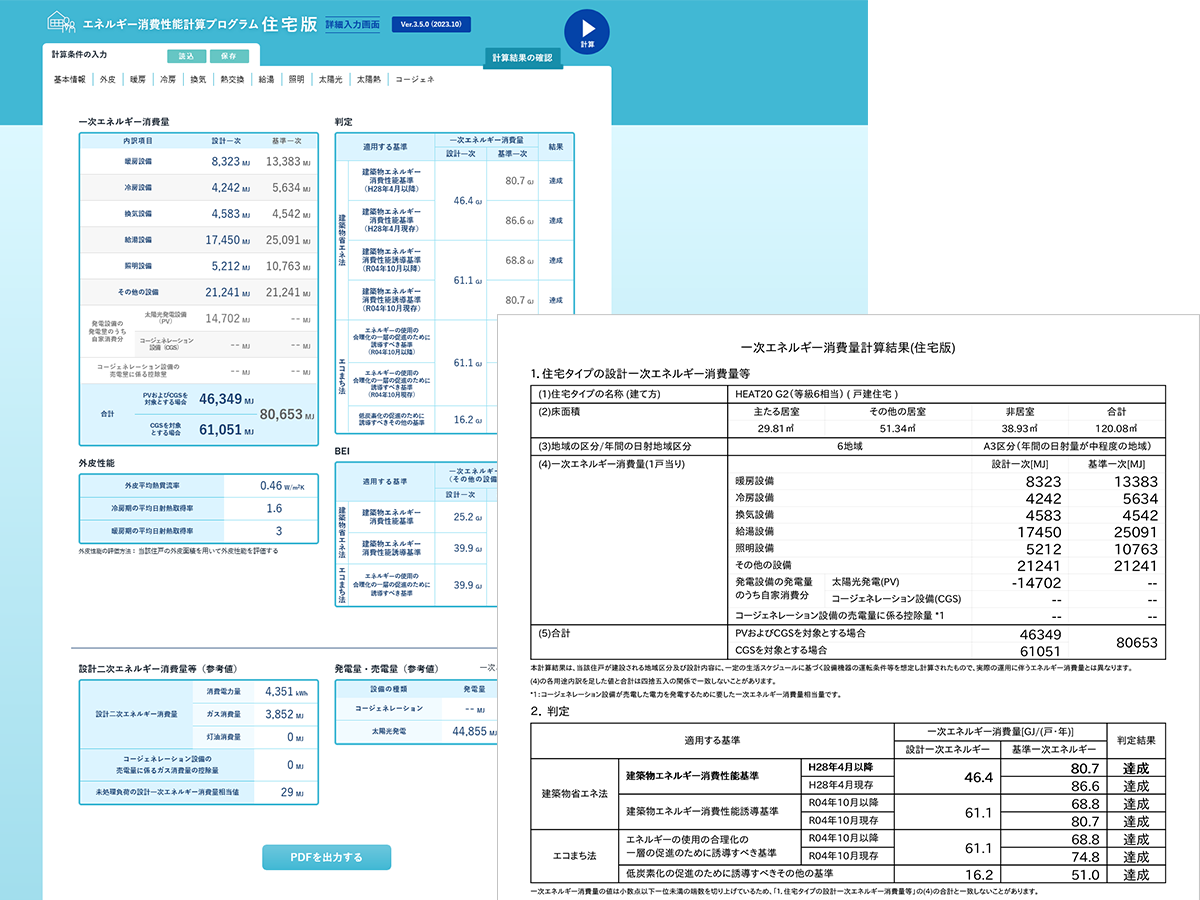Click the 25,091 MJ hot water baseline value
The width and height of the screenshot is (1200, 900).
pos(290,240)
